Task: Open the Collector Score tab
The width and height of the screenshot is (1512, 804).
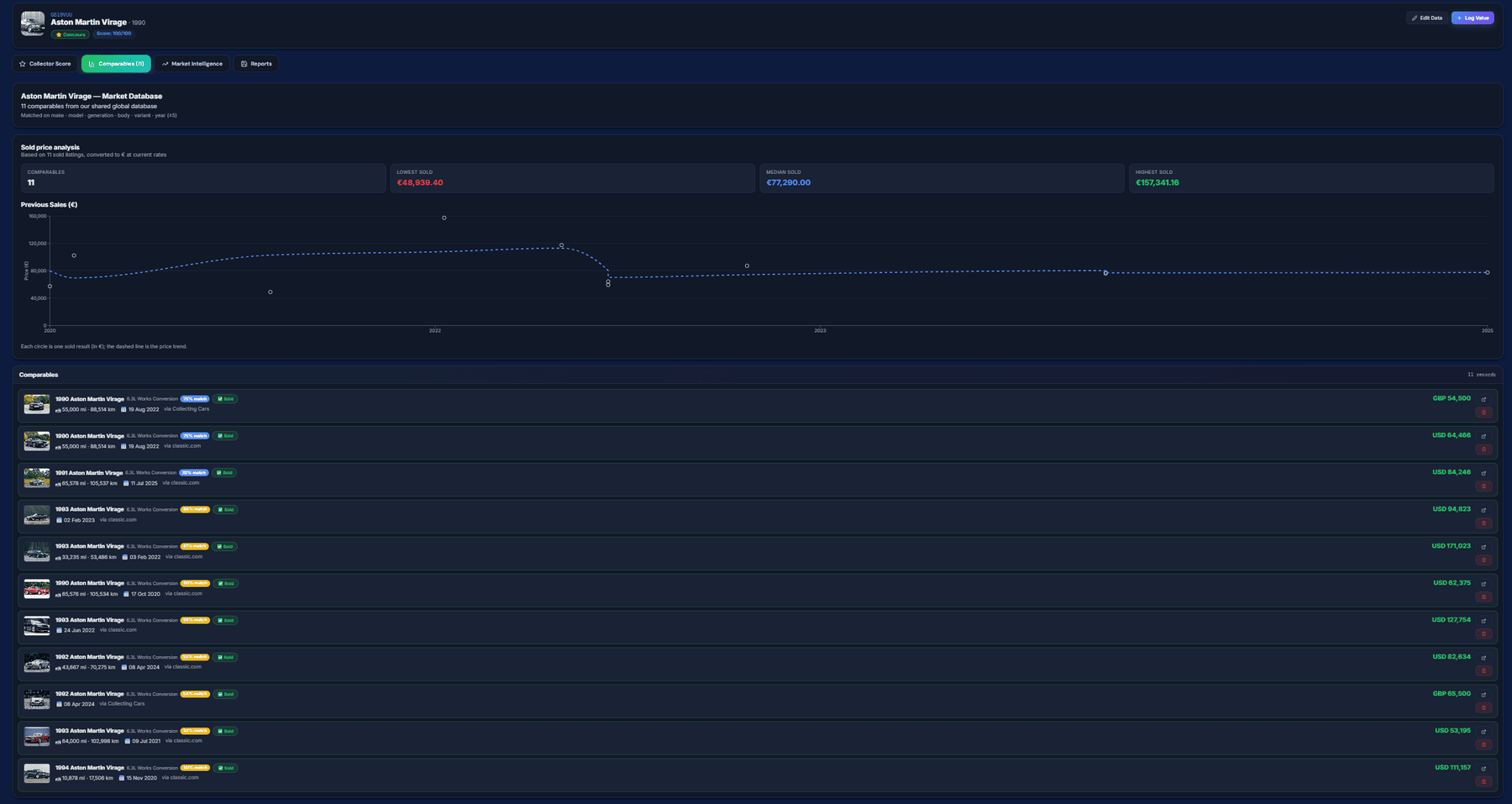Action: coord(45,64)
